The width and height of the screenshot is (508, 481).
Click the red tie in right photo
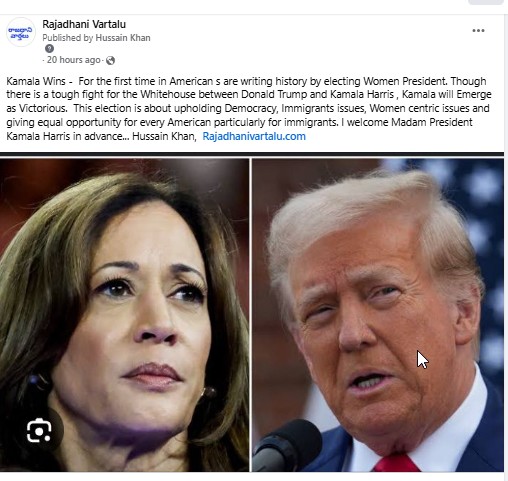tap(396, 463)
